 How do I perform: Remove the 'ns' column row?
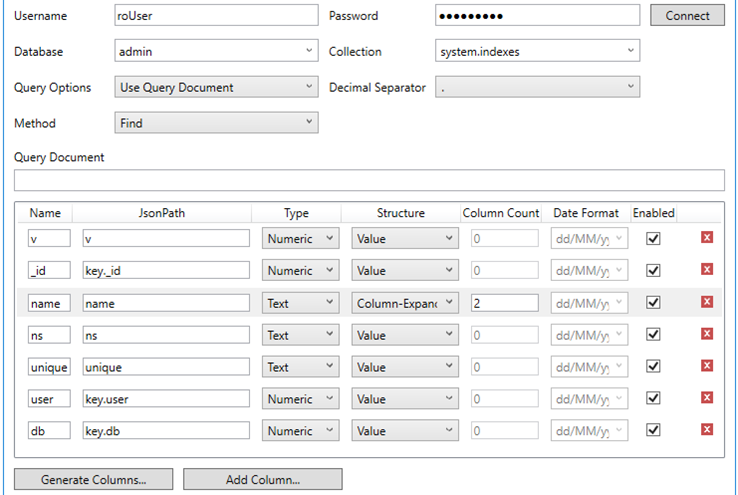(706, 334)
